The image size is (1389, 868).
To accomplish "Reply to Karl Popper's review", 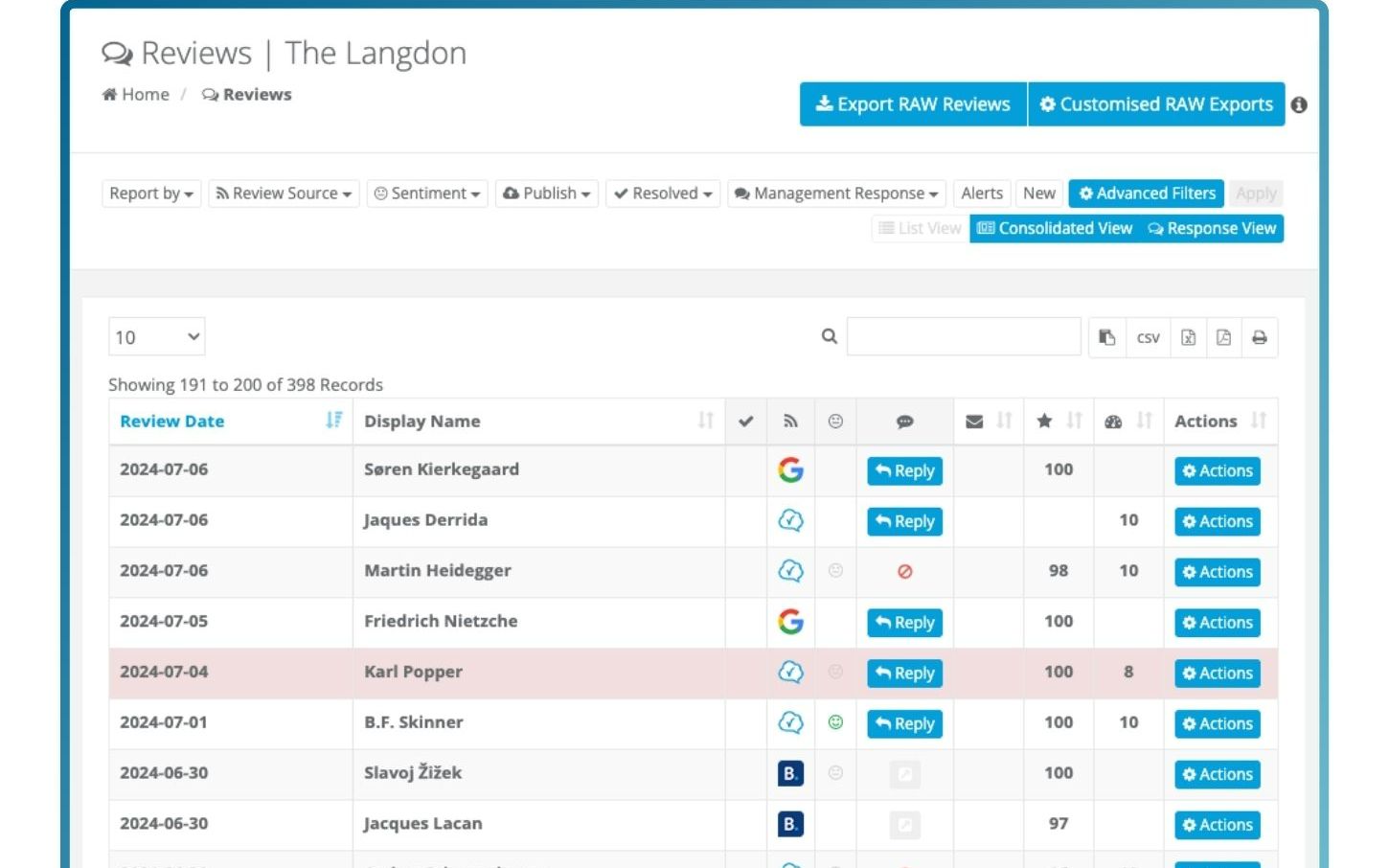I will (x=904, y=674).
